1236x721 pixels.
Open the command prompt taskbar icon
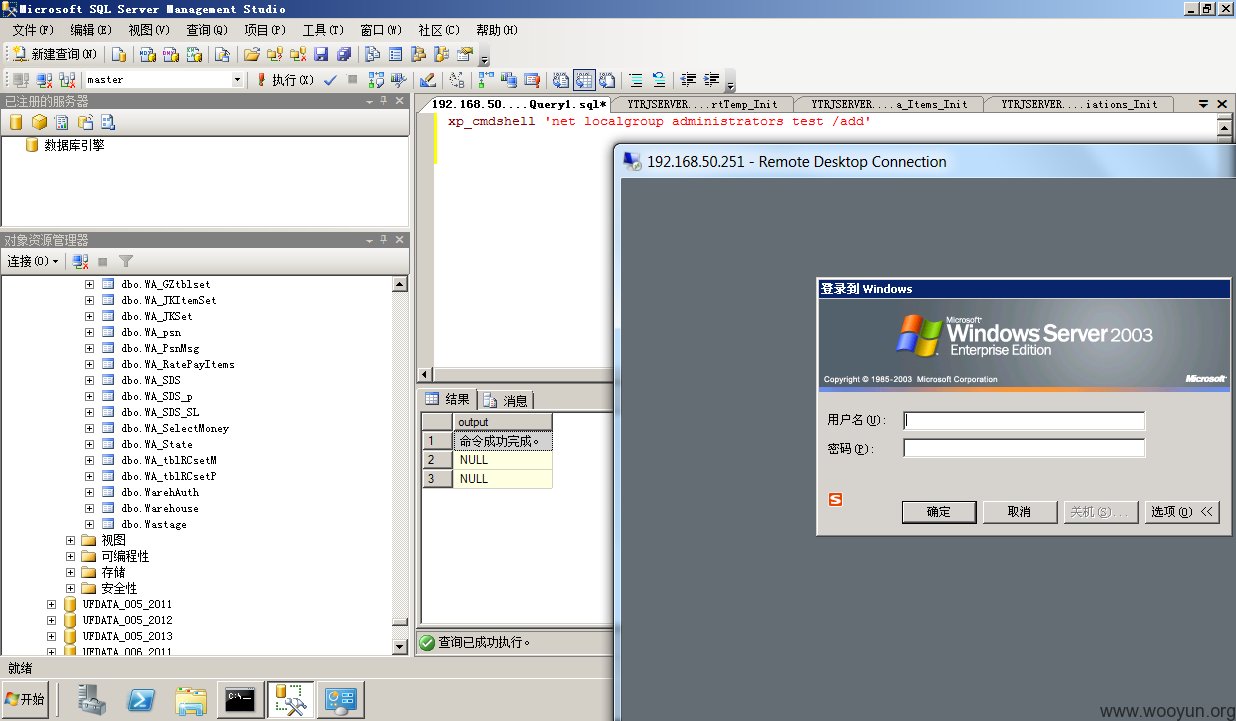tap(243, 700)
